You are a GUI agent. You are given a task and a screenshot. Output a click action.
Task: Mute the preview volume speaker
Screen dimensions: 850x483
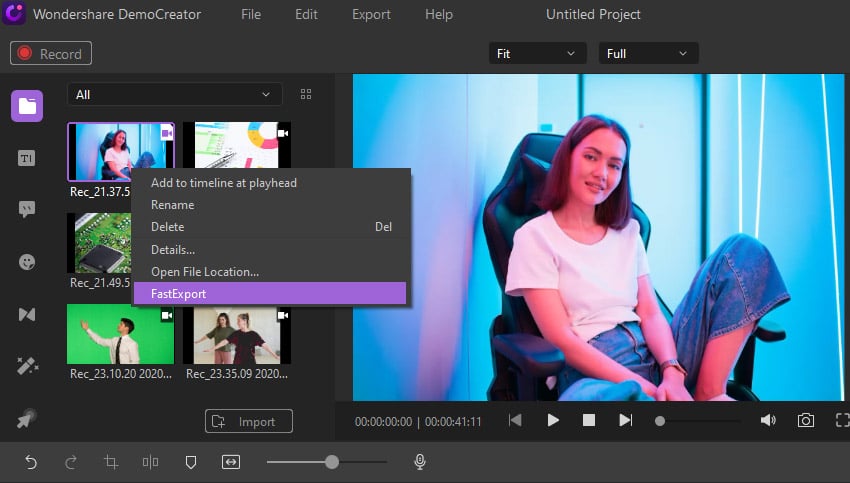768,420
